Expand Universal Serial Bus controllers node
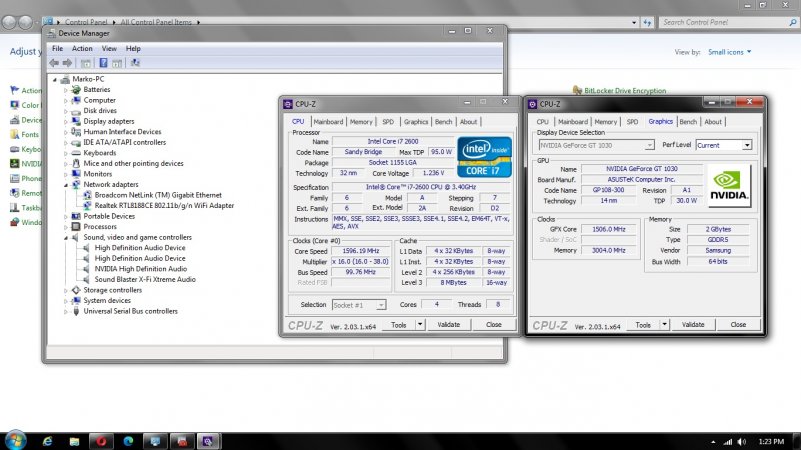This screenshot has width=801, height=450. coord(66,311)
